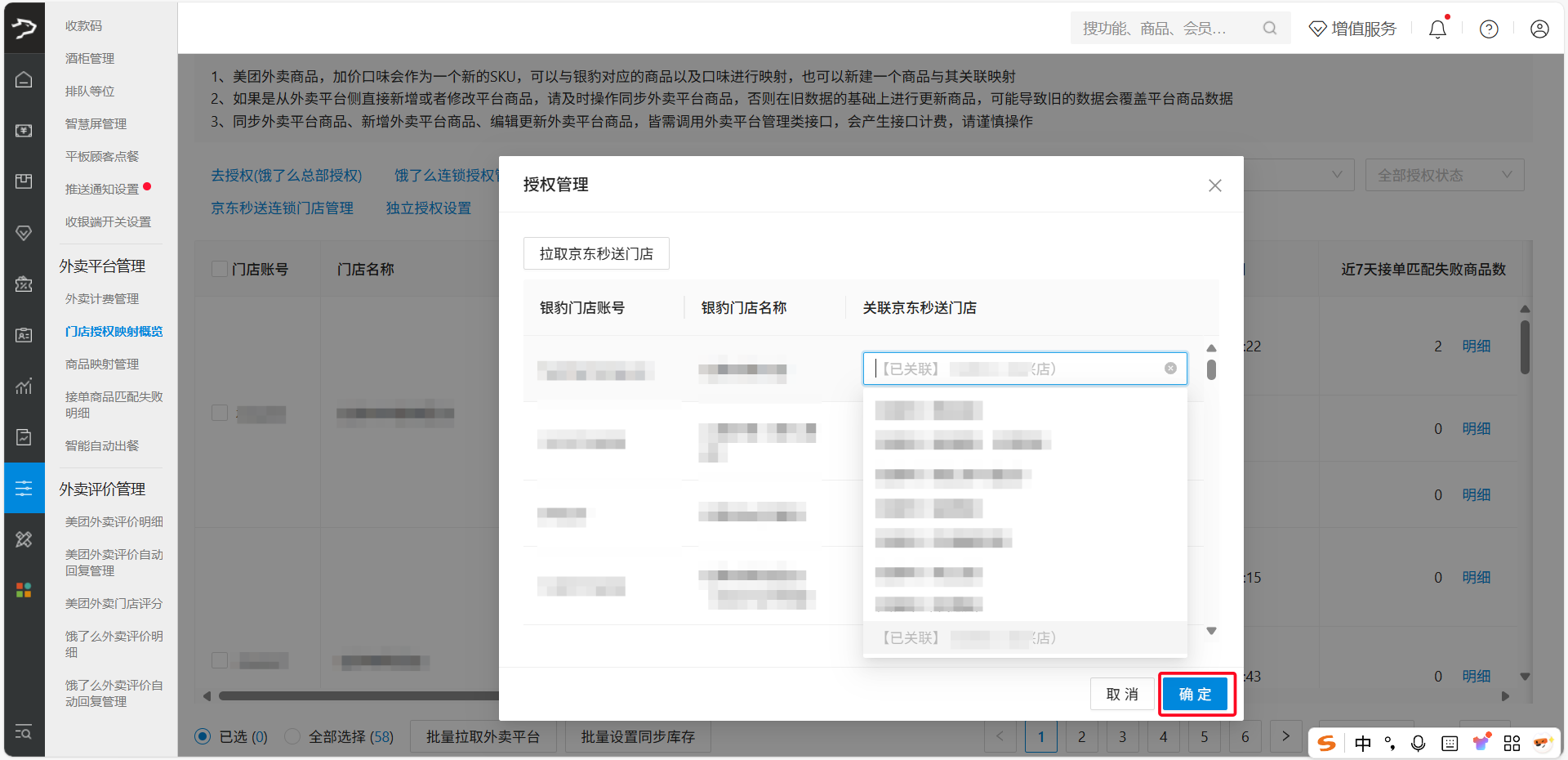This screenshot has height=760, width=1568.
Task: Open 门店授权映射概览 menu item
Action: (x=114, y=331)
